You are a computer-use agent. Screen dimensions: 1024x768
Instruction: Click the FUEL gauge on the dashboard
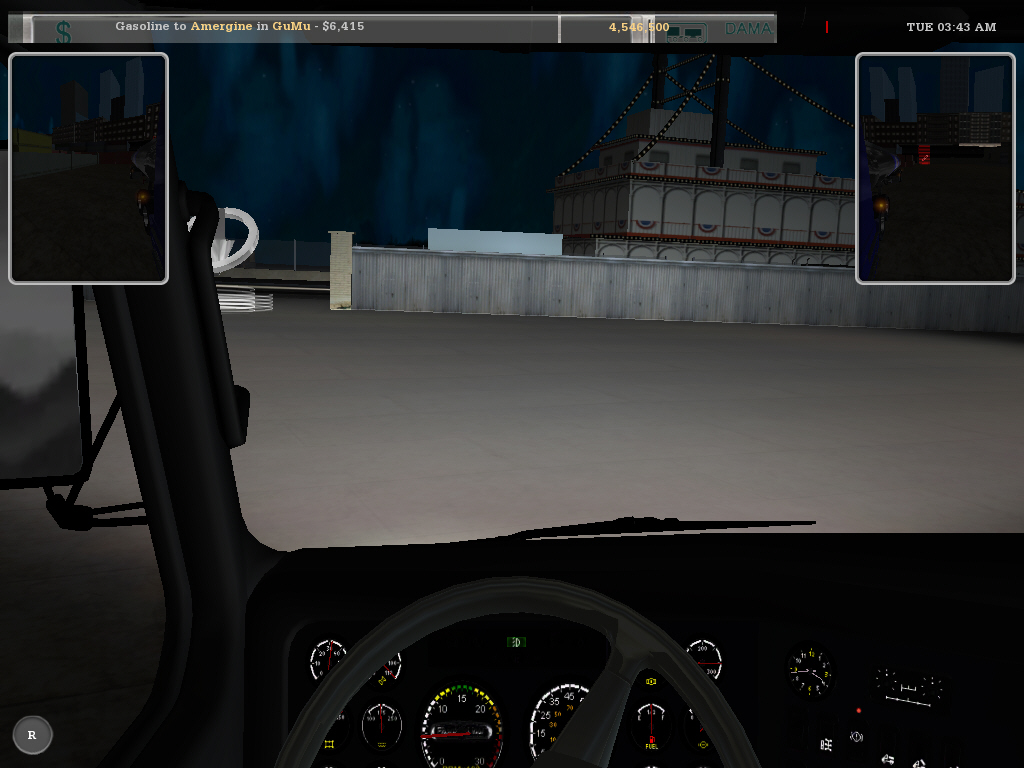tap(651, 726)
